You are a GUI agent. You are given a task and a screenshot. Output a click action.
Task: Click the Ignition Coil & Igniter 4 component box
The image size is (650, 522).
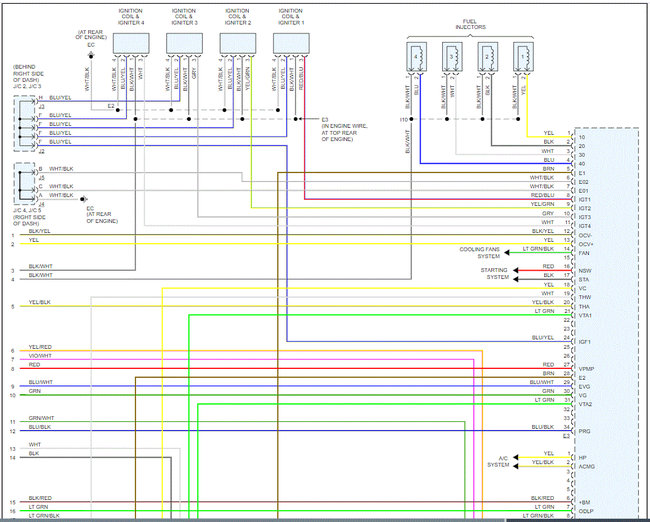click(x=131, y=44)
